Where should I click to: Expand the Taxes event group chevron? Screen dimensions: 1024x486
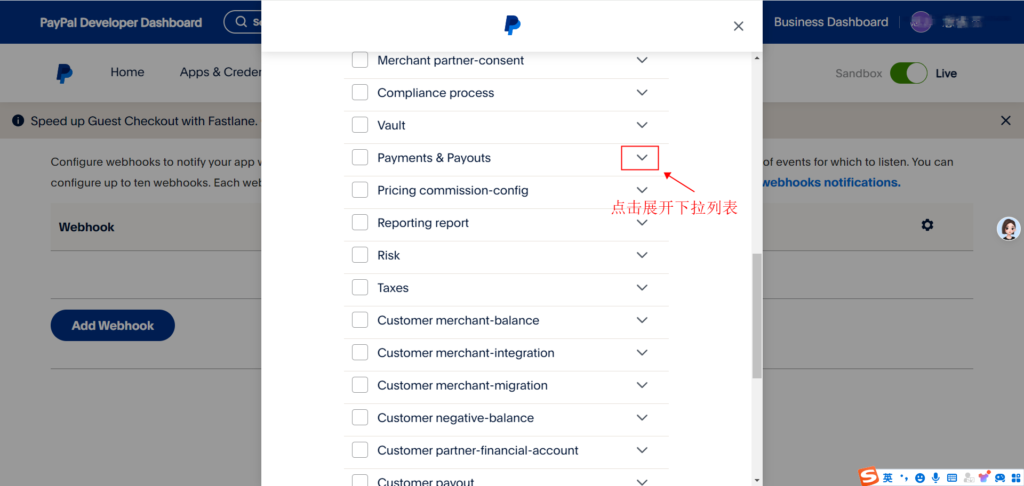click(x=642, y=288)
